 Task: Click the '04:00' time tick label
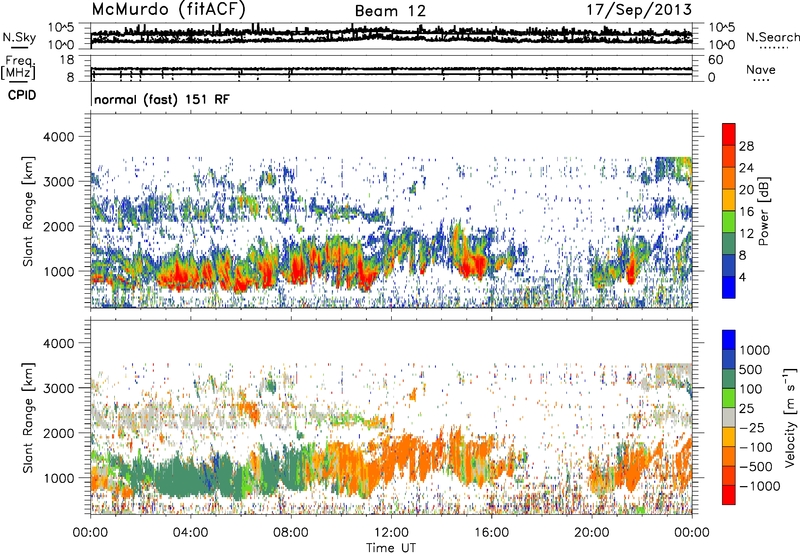(190, 533)
